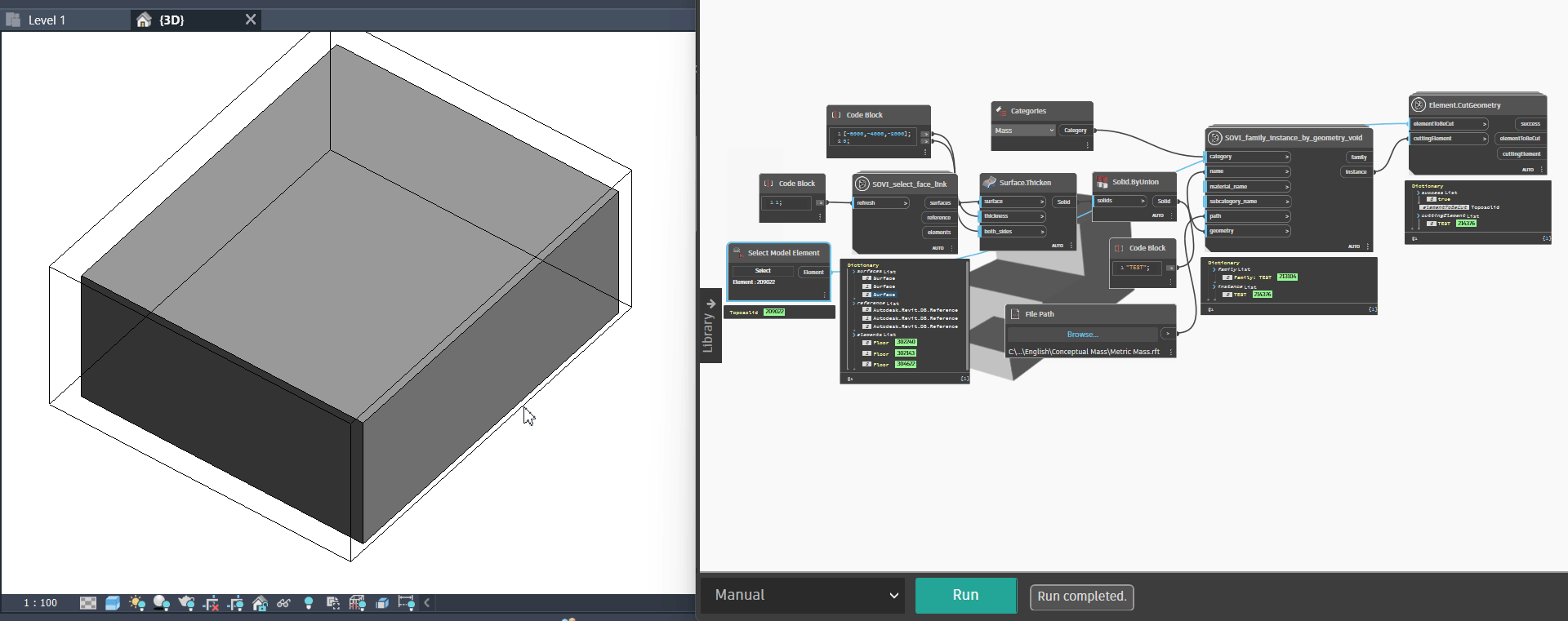Click Browse... in File Path node

point(1082,335)
